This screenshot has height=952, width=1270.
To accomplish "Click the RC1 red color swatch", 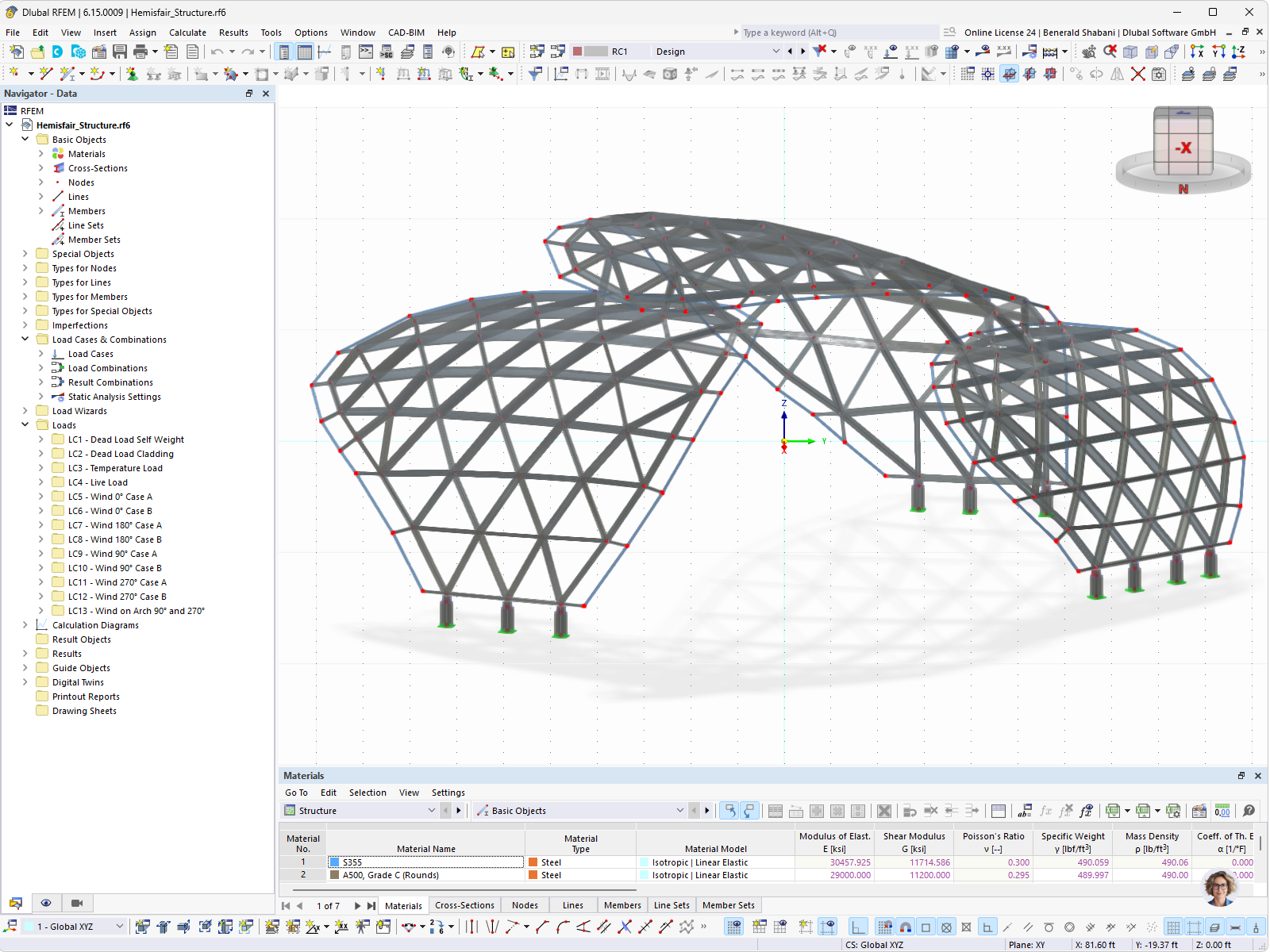I will (x=578, y=52).
